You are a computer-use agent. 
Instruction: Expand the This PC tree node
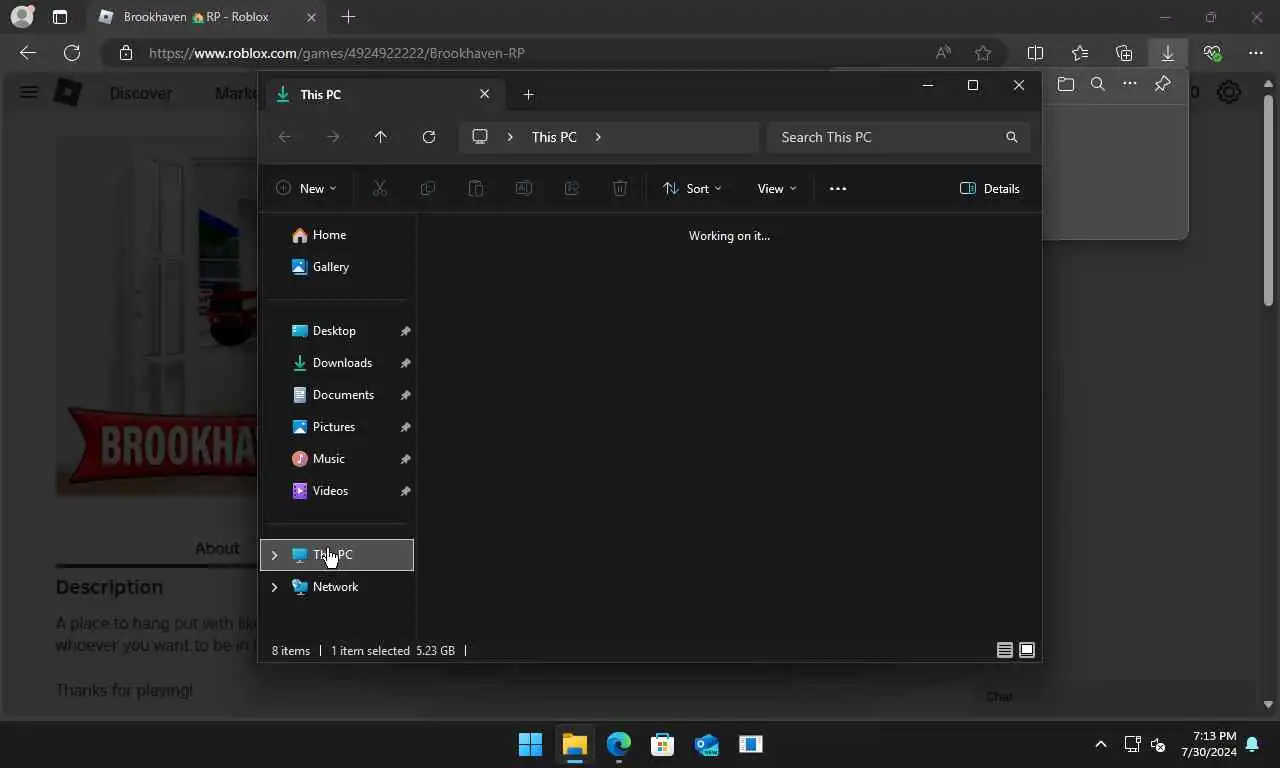275,555
